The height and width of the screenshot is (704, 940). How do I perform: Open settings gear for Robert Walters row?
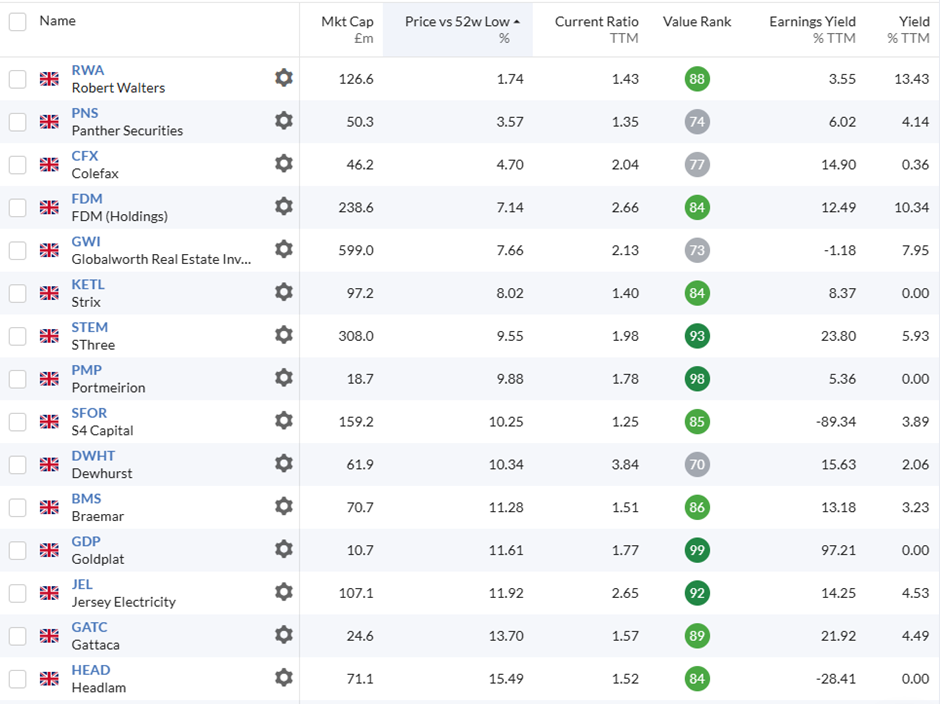(x=284, y=78)
